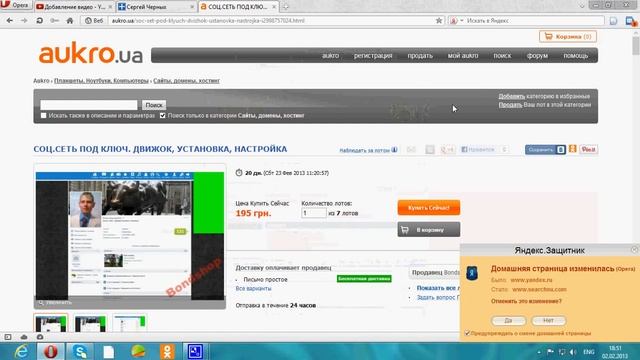Viewport: 640px width, 360px height.
Task: Click the ENG language indicator
Action: tap(589, 352)
